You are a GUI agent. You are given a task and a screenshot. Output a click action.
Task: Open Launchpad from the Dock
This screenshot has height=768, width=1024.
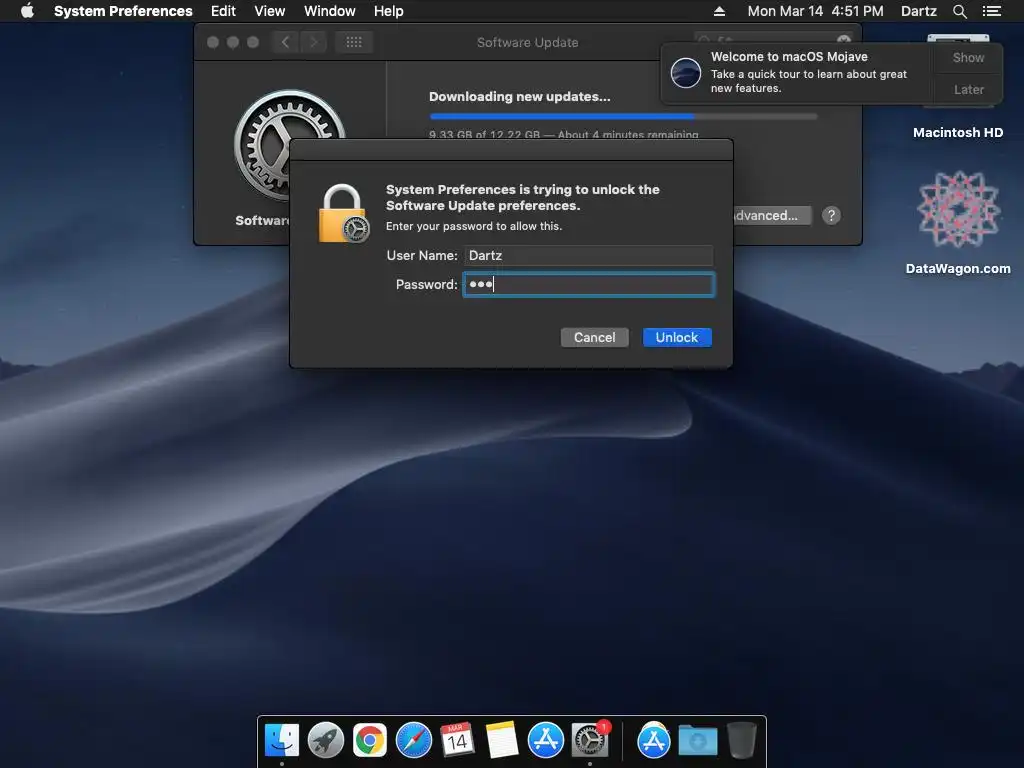[326, 741]
